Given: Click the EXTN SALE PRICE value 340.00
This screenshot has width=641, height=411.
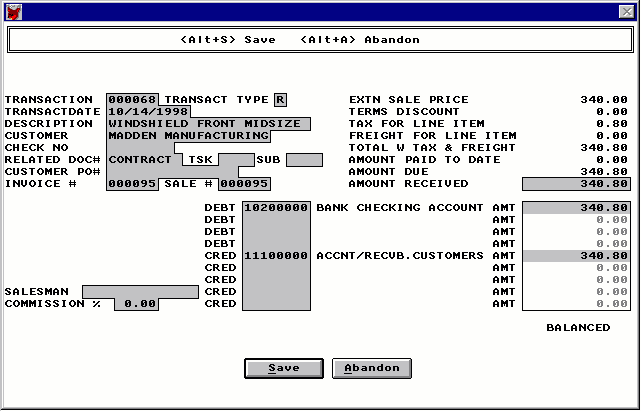Looking at the screenshot, I should coord(604,100).
